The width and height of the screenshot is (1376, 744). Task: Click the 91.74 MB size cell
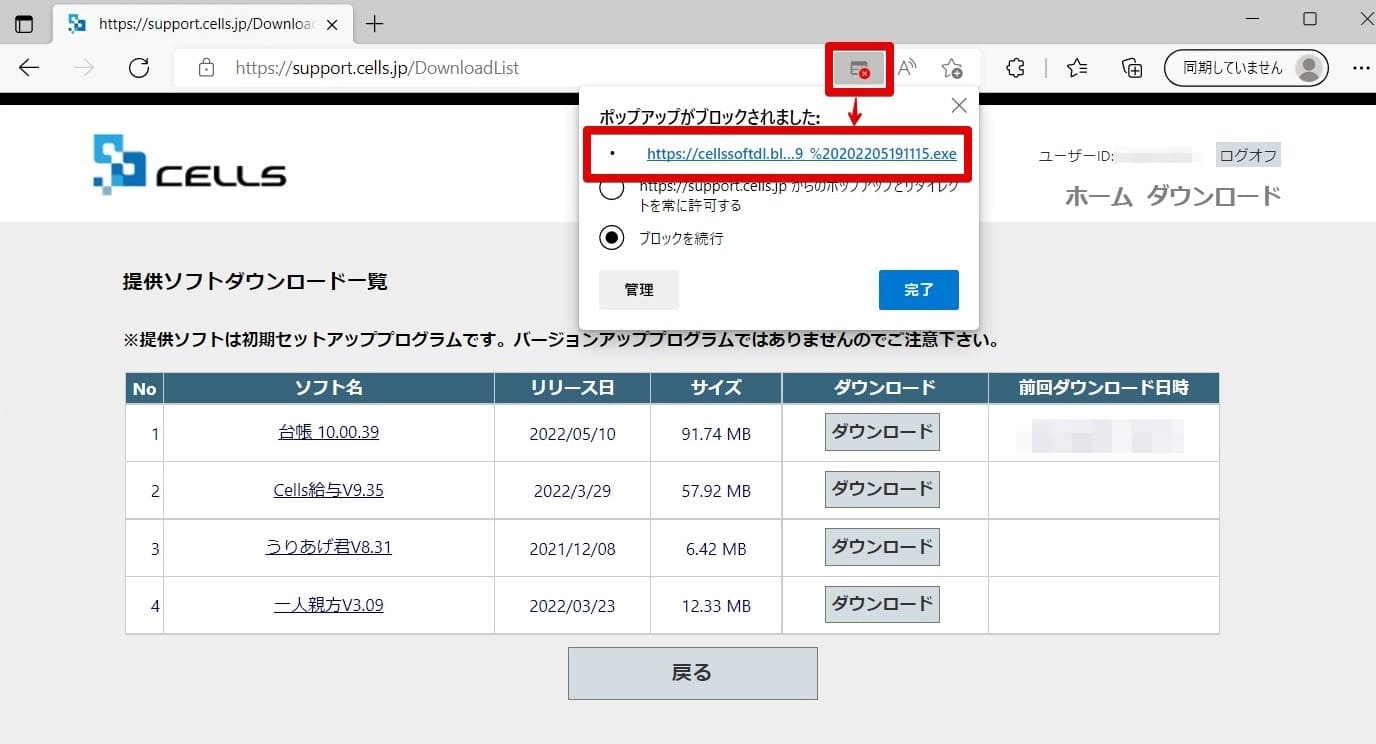pos(716,434)
